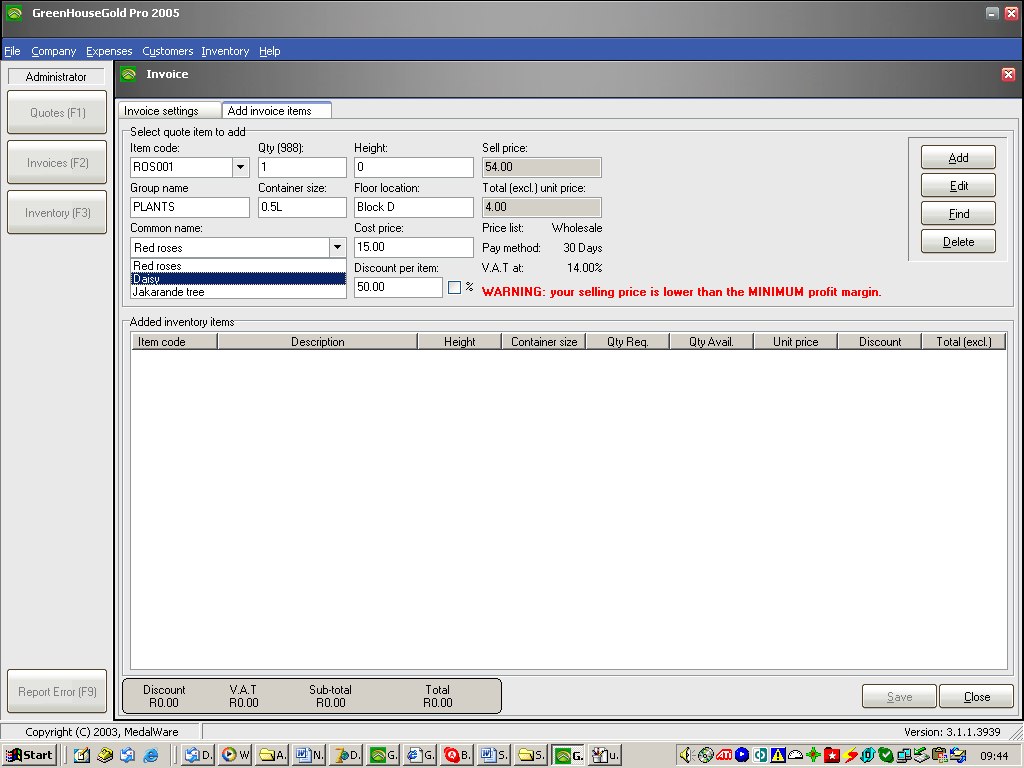Click the red folder star tray icon

pyautogui.click(x=831, y=755)
